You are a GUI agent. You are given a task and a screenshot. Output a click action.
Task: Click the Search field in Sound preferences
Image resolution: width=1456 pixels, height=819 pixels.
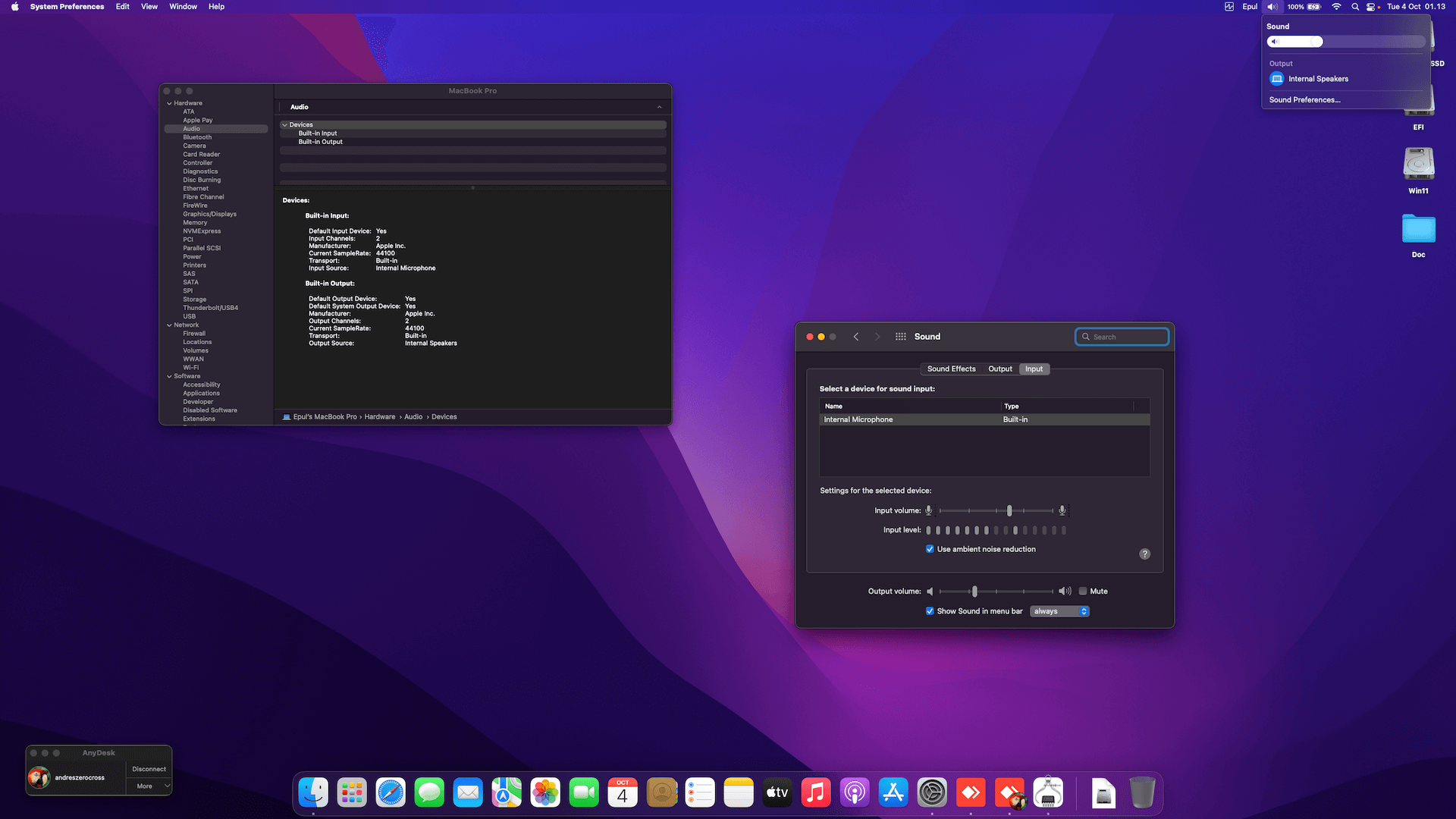coord(1122,337)
